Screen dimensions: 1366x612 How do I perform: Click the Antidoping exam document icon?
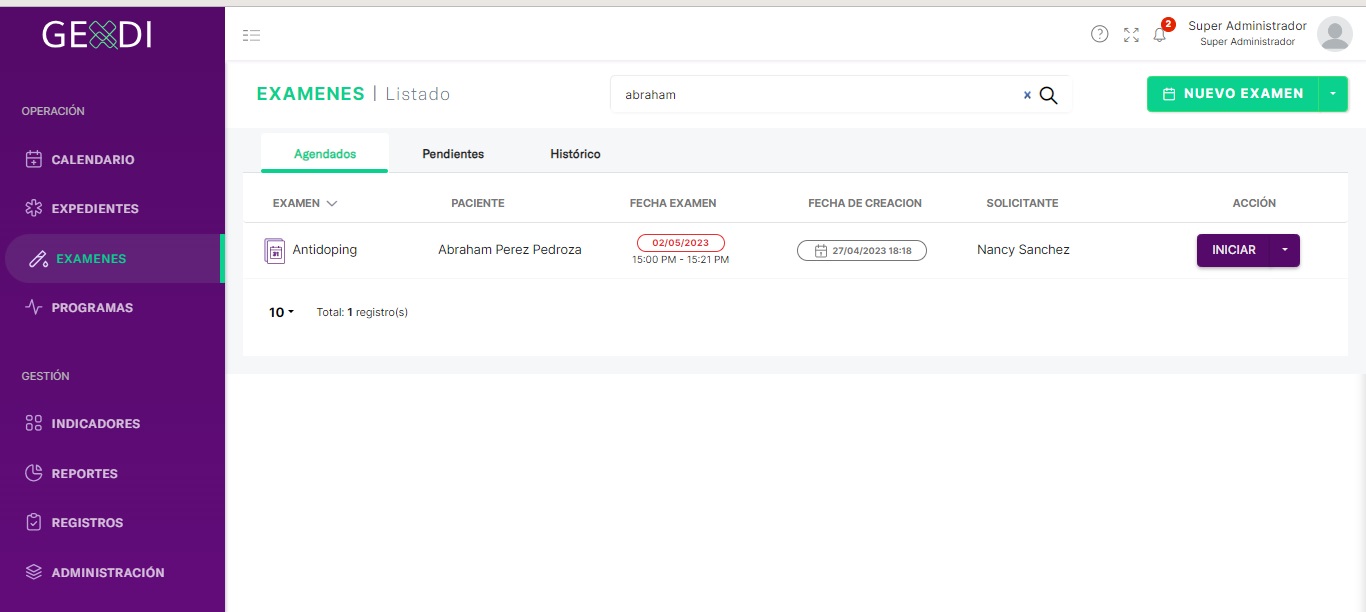click(274, 250)
